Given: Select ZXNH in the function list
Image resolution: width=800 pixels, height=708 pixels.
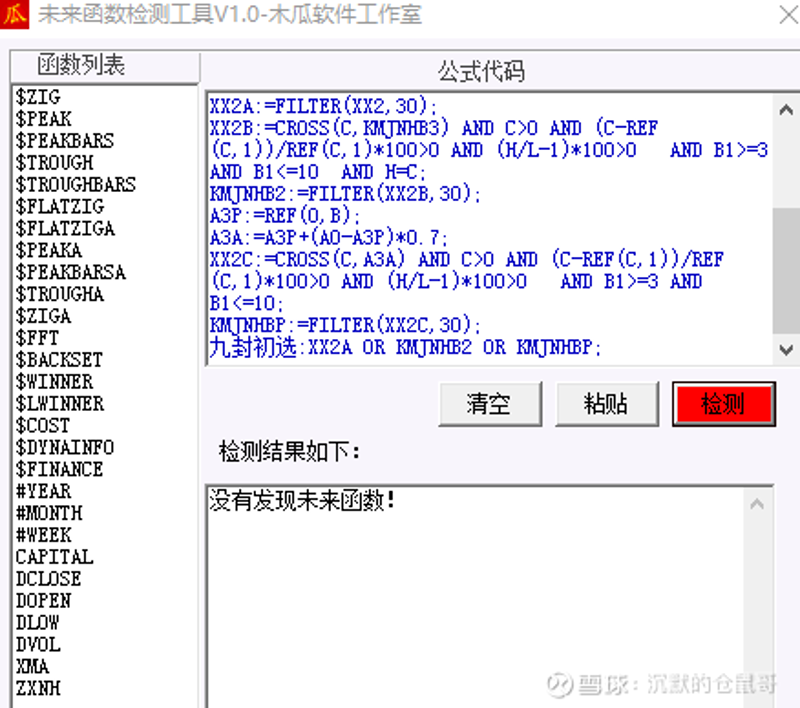Looking at the screenshot, I should tap(38, 689).
